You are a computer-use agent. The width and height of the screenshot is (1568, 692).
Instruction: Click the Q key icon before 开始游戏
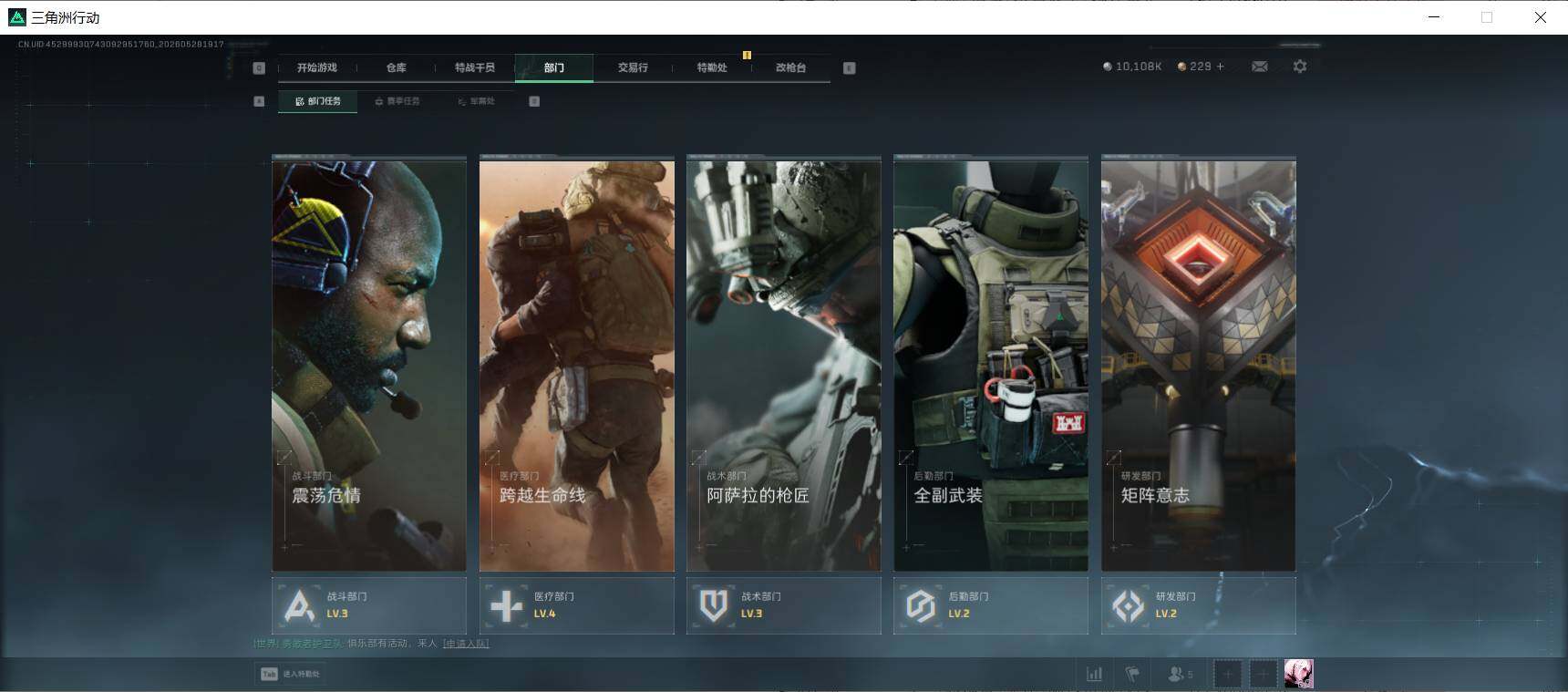259,67
